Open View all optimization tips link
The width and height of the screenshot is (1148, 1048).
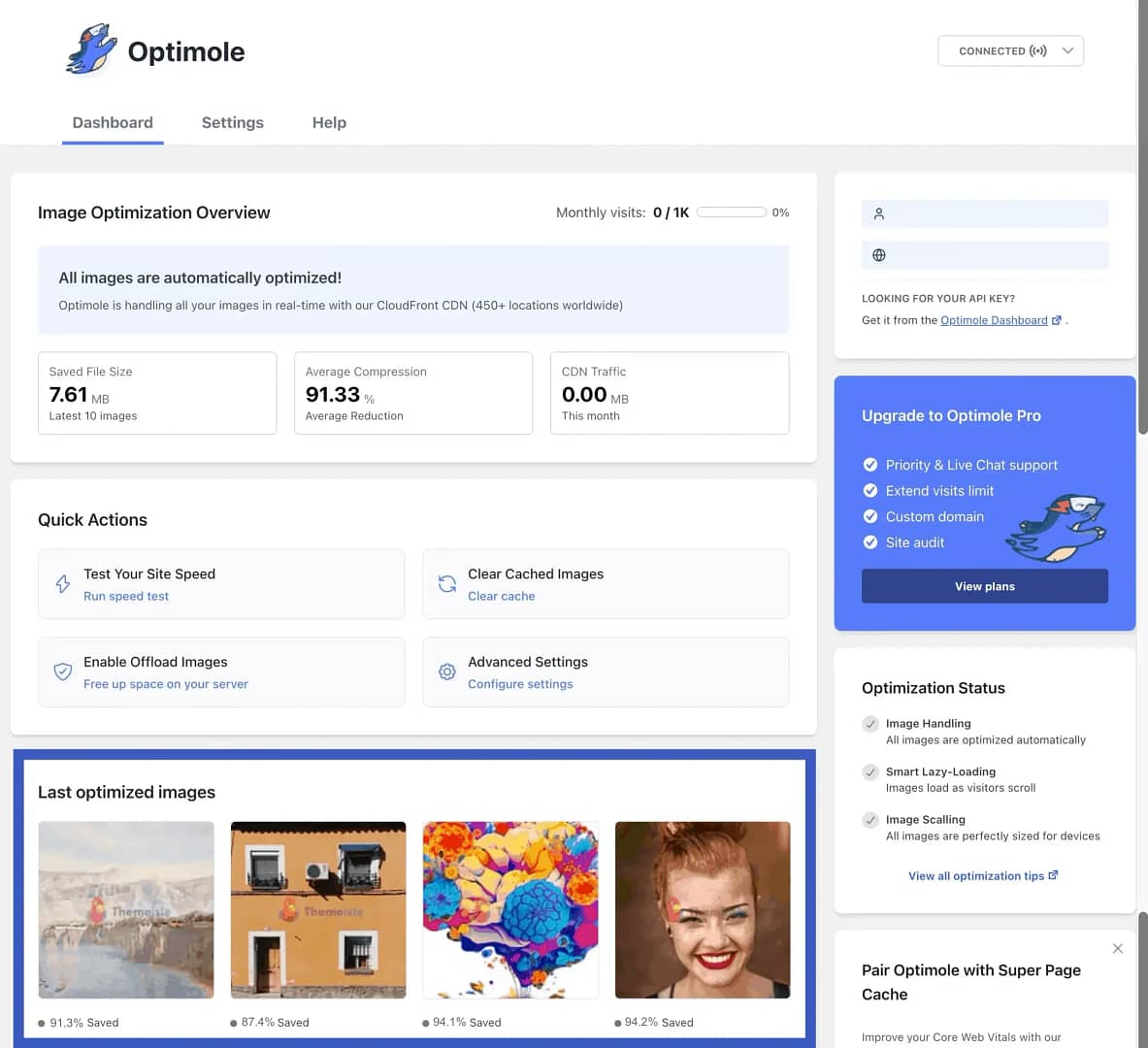coord(982,876)
